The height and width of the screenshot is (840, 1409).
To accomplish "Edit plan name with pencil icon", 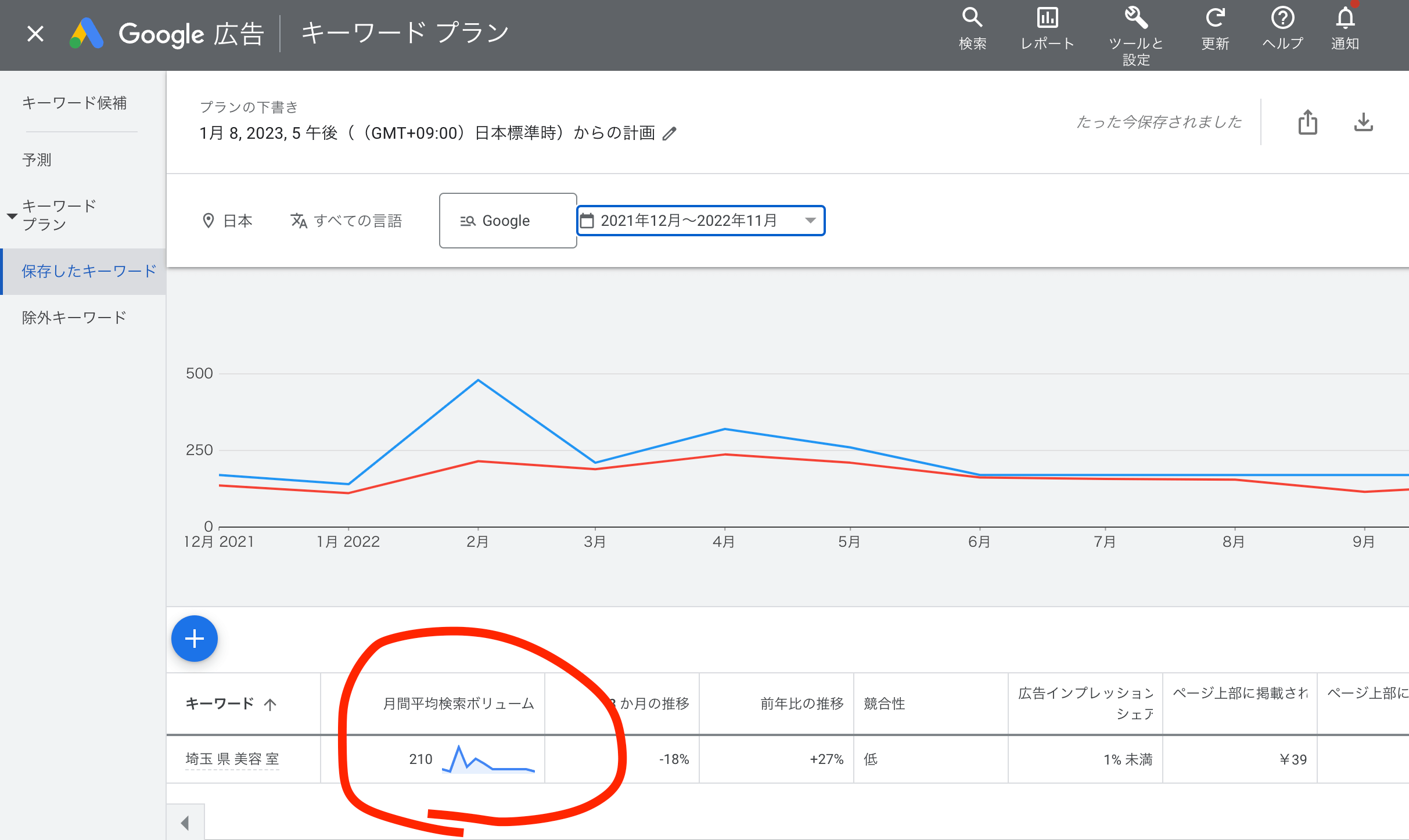I will (670, 134).
